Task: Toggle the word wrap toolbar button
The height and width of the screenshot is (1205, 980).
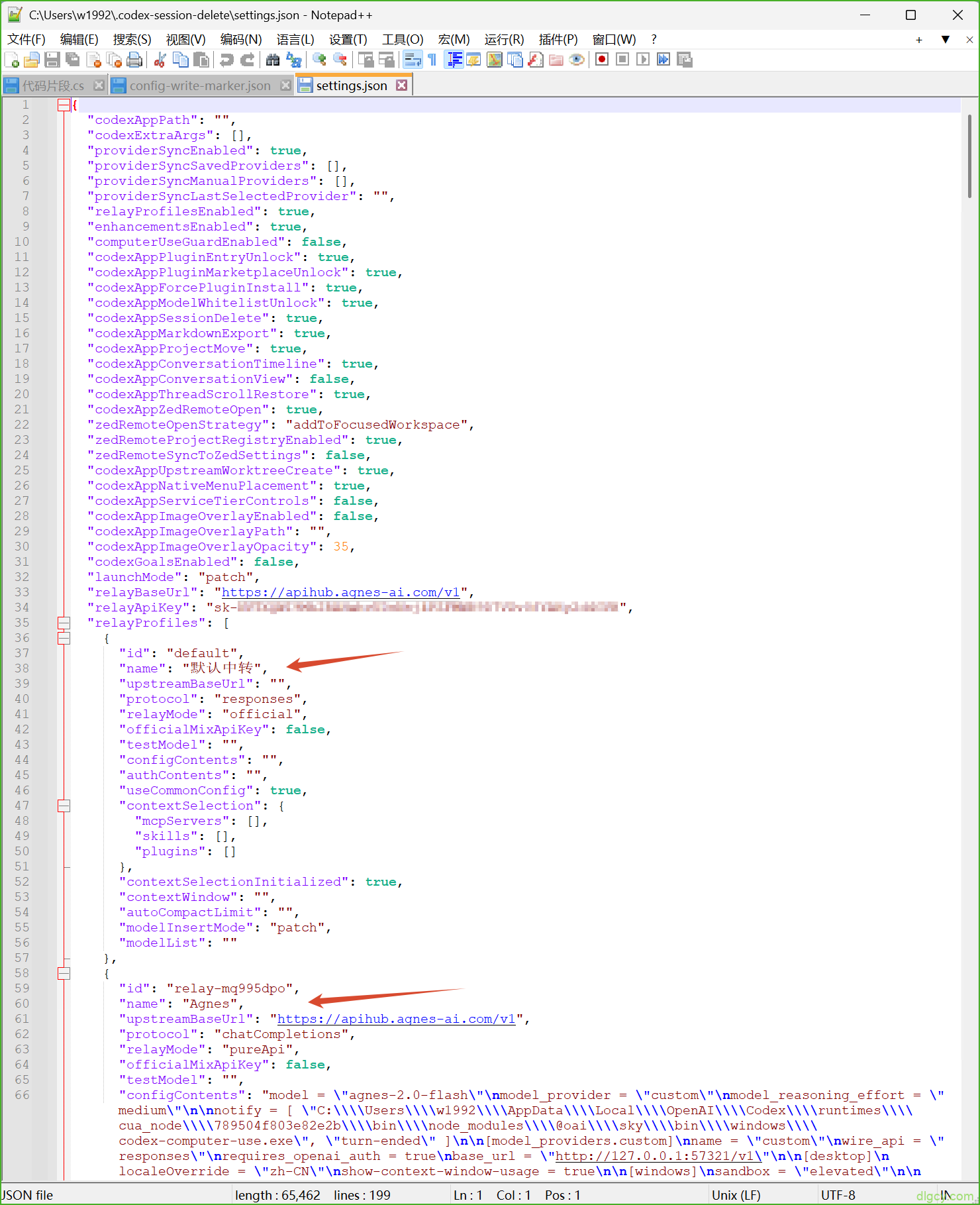Action: tap(413, 60)
